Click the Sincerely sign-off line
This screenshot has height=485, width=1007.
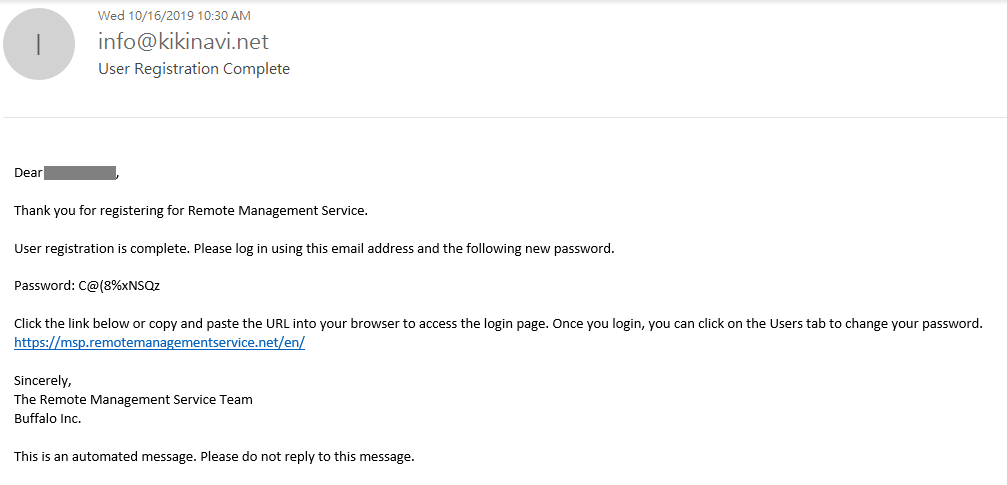[43, 380]
